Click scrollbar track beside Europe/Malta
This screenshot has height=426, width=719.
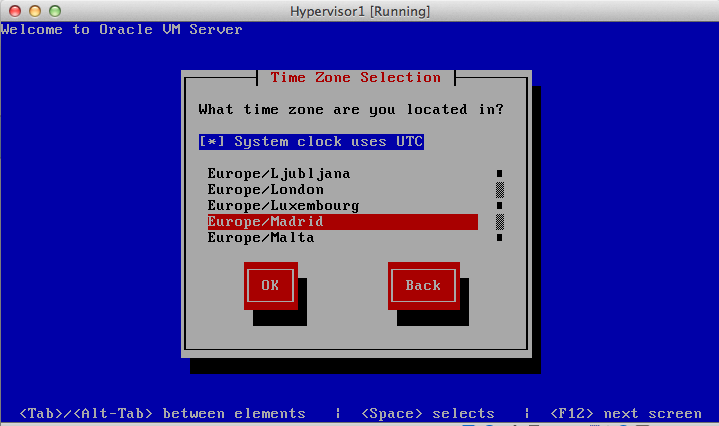click(x=499, y=237)
